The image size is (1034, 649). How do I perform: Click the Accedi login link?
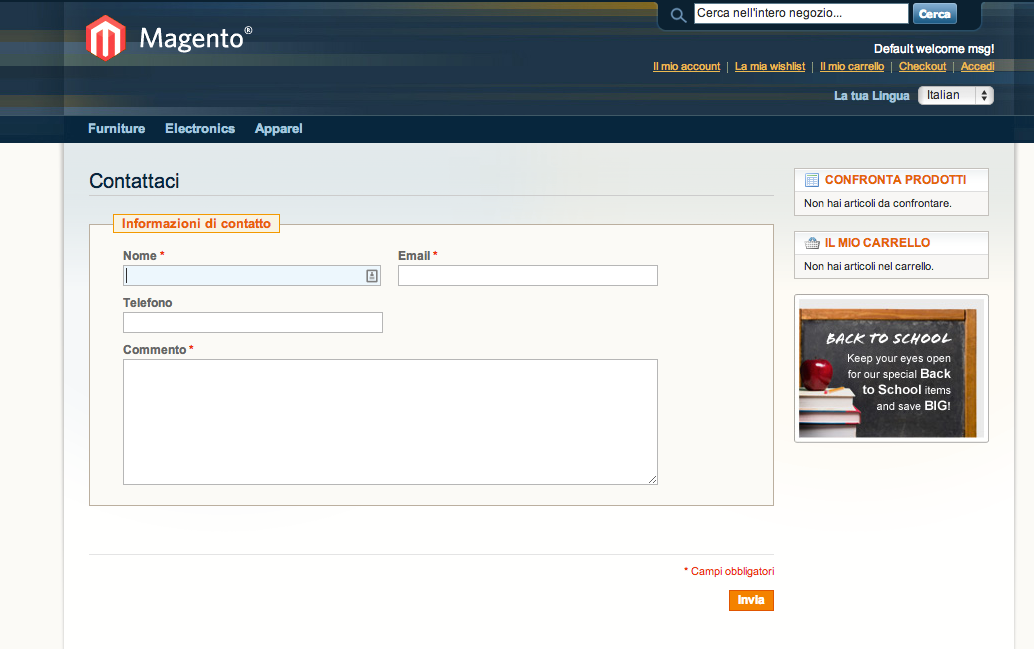point(977,67)
